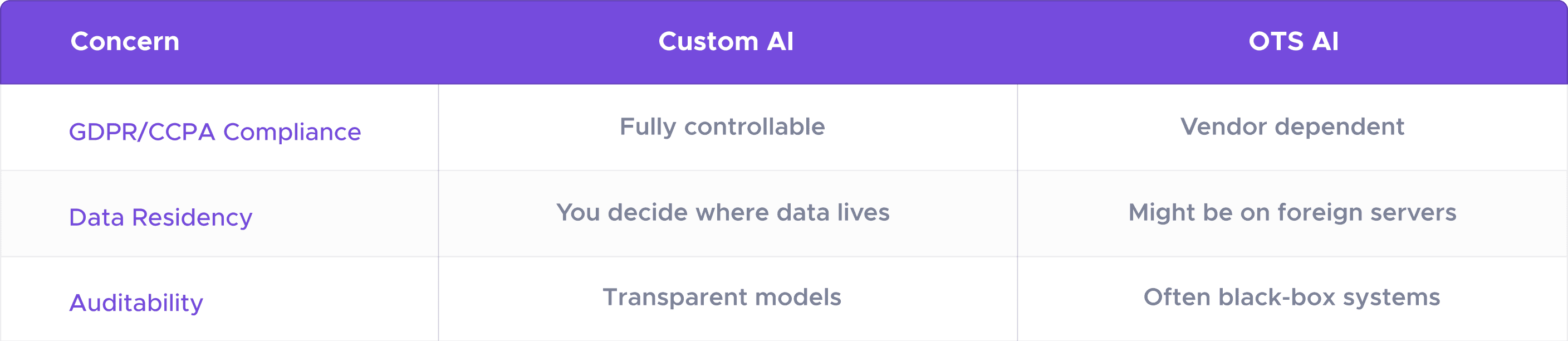Open the Auditability link
Screen dimensions: 1568x341
coord(136,303)
